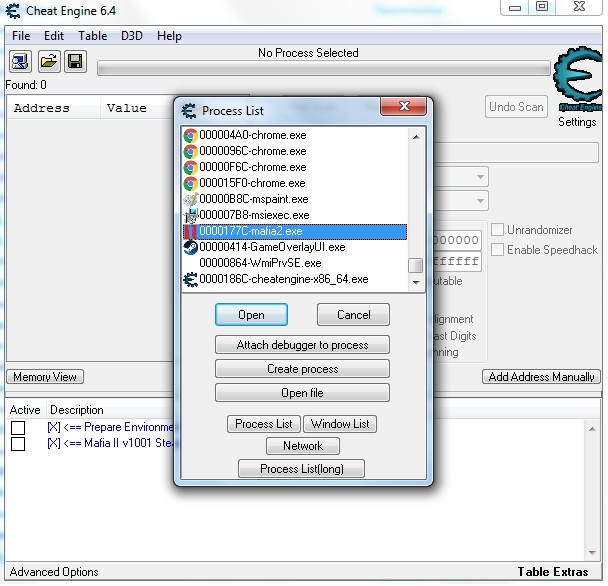
Task: Click the stop address hex field
Action: pos(457,261)
